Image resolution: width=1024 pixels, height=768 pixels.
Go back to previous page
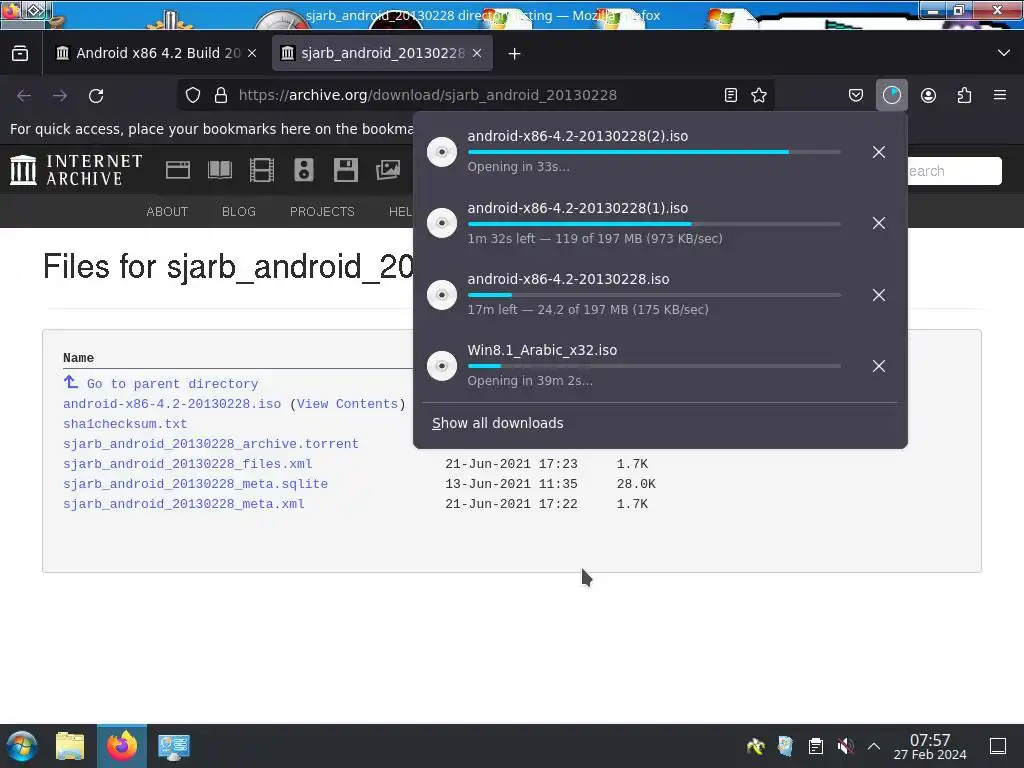[x=24, y=95]
